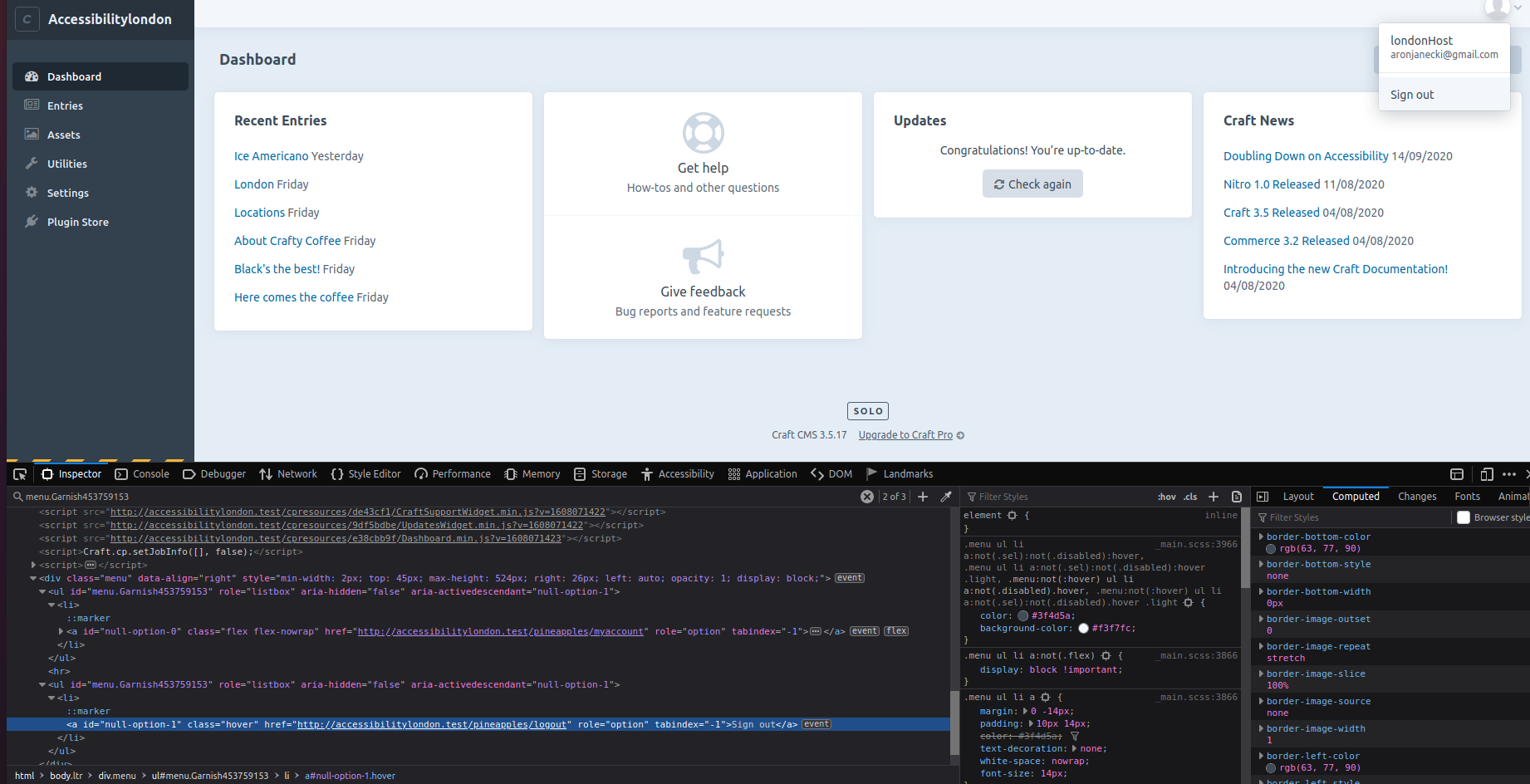Viewport: 1530px width, 784px height.
Task: Open the Changes sidebar tab
Action: (1417, 497)
